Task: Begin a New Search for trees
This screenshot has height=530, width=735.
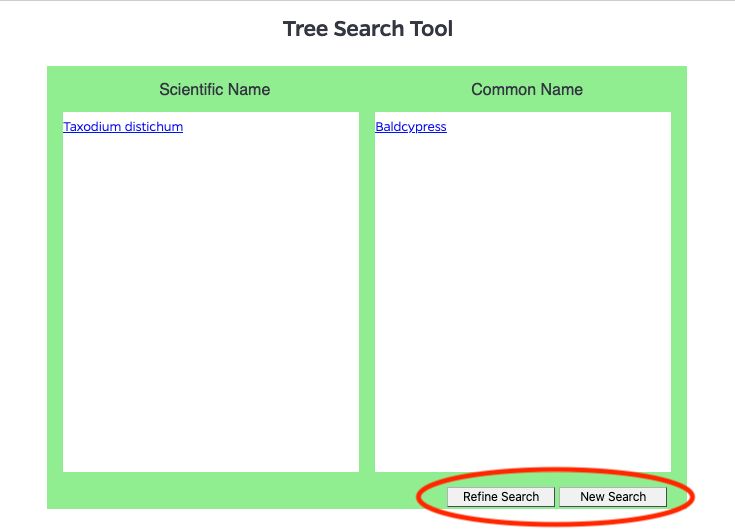Action: click(613, 497)
